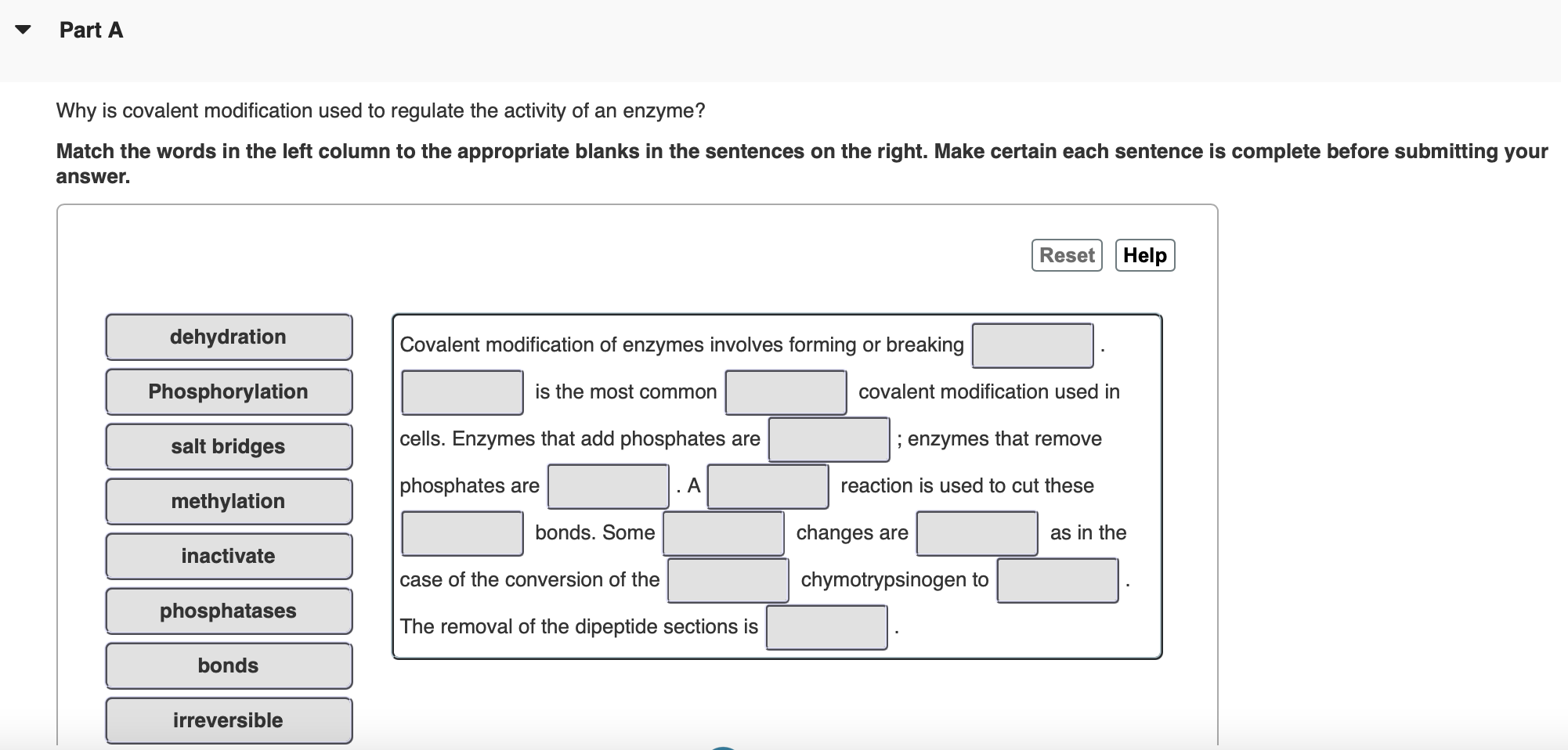
Task: Open the Help dialog
Action: pos(1144,255)
